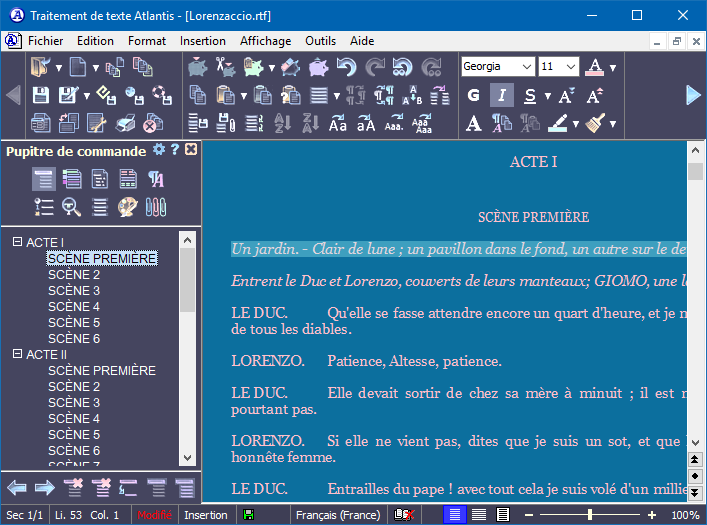
Task: Click the sentence case 'Aaa.' icon
Action: 394,123
